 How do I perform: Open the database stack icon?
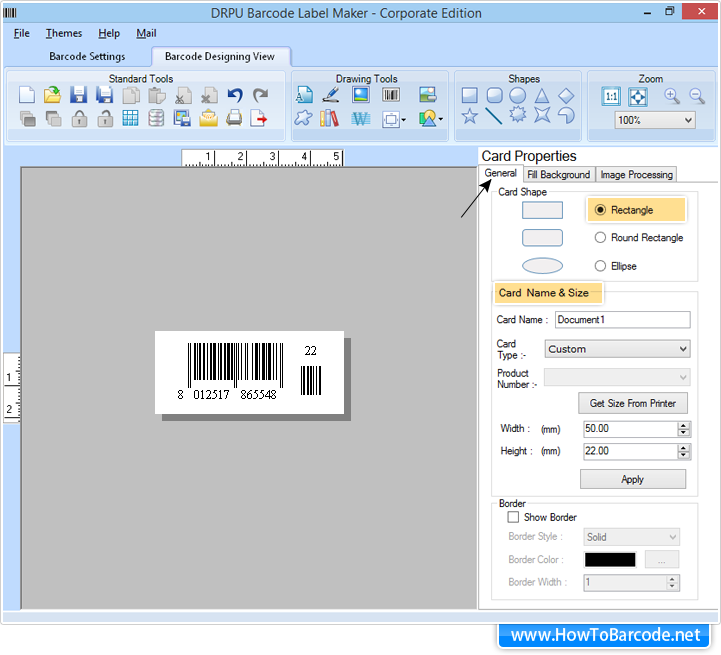[x=156, y=119]
